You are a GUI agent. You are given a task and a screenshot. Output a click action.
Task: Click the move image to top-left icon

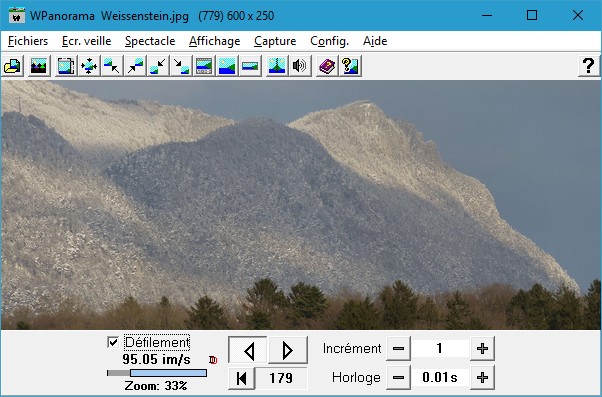point(112,66)
